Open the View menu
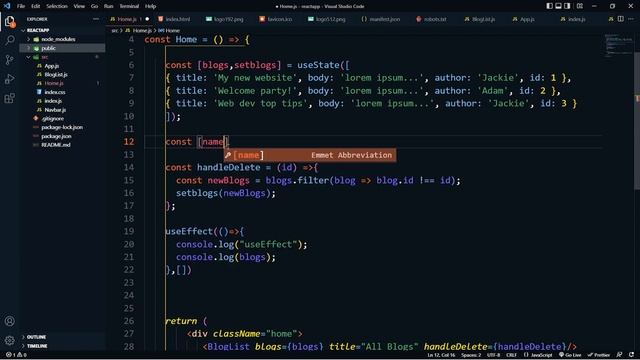 point(79,6)
